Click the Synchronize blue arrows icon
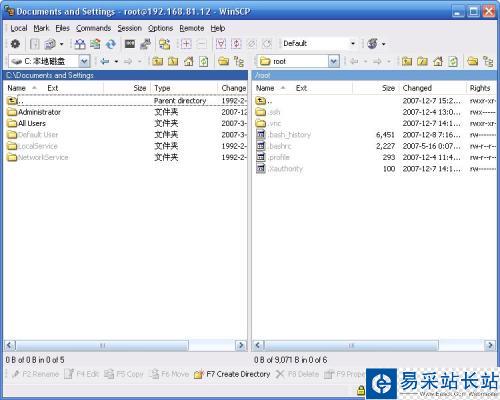The height and width of the screenshot is (400, 500). [x=111, y=44]
